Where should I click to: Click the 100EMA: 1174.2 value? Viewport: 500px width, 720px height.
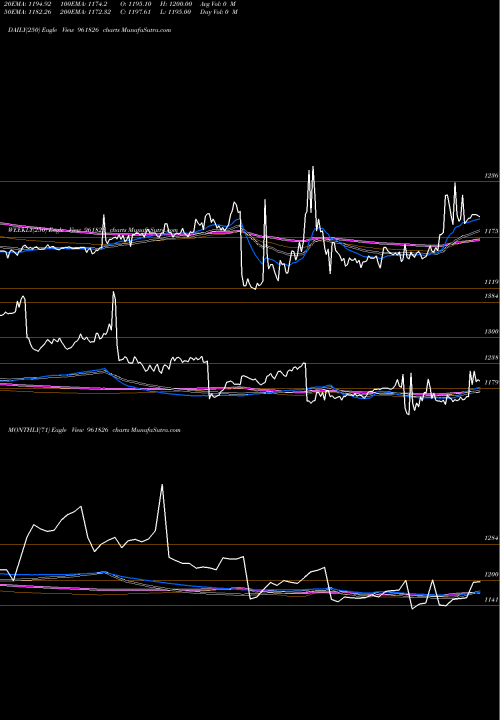click(x=86, y=4)
